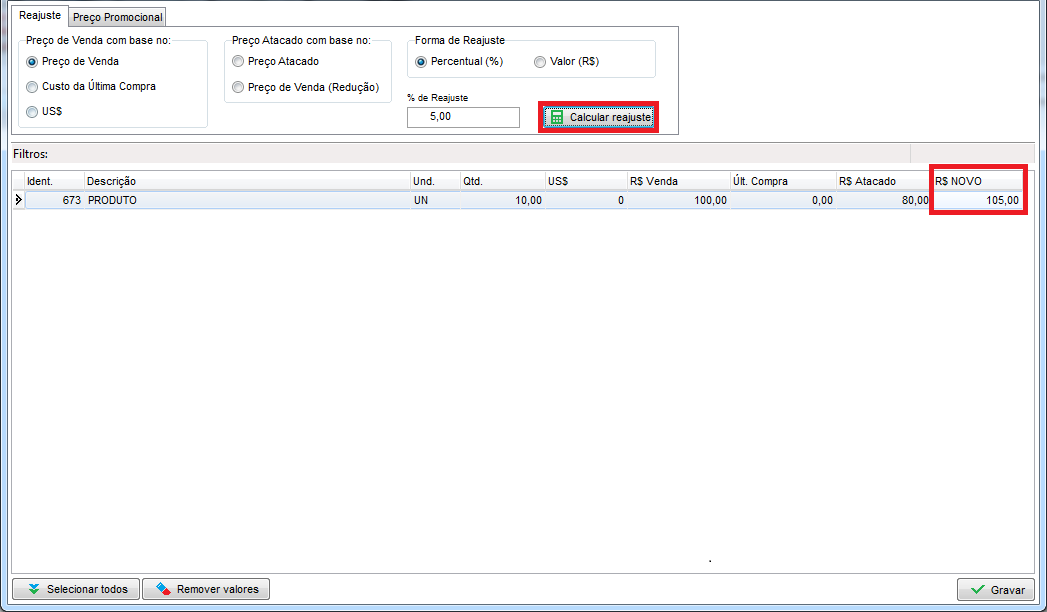Click the green arrows Selecionar todos icon
This screenshot has height=612, width=1047.
point(34,589)
